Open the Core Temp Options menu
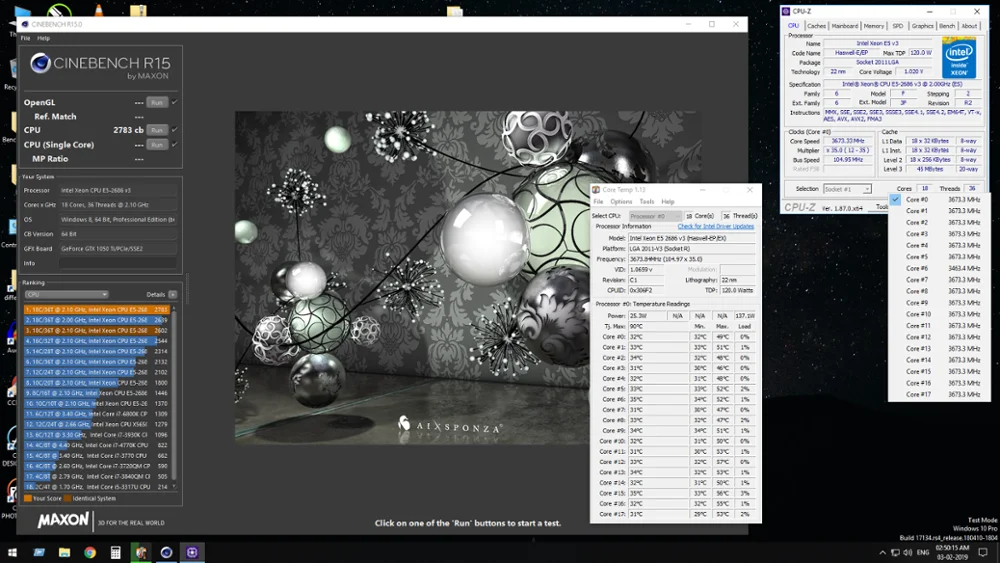1000x563 pixels. tap(621, 202)
